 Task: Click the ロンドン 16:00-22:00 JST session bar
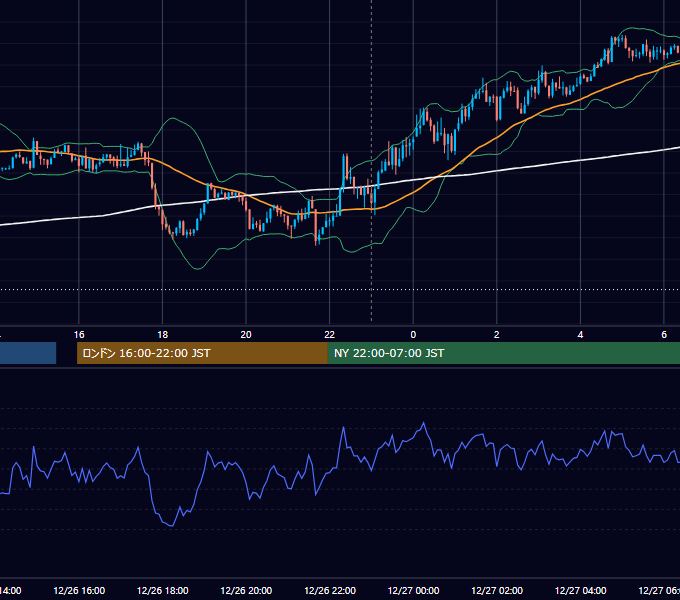pyautogui.click(x=202, y=353)
